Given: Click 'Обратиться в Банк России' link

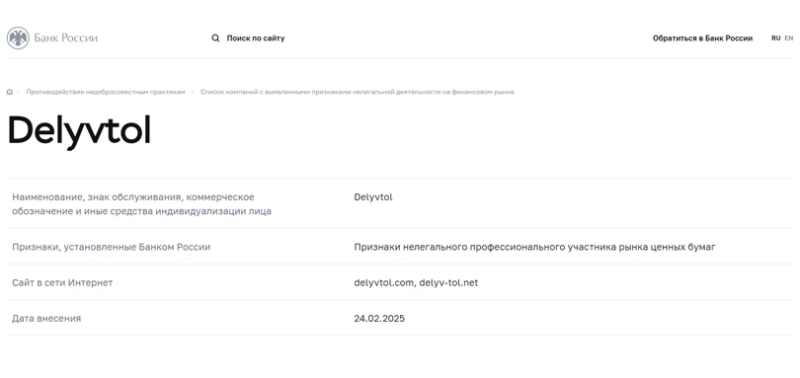Looking at the screenshot, I should point(703,38).
